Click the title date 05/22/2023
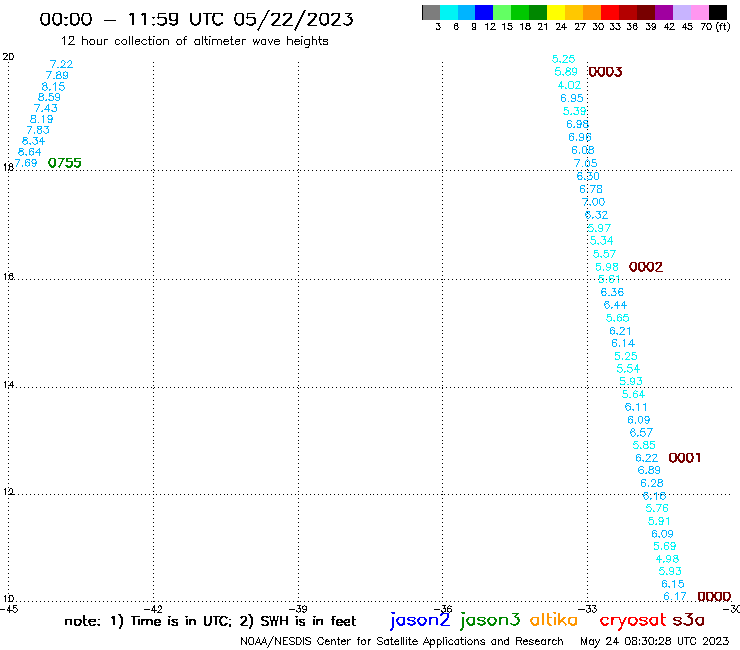Viewport: 740px width, 650px height. [x=294, y=19]
